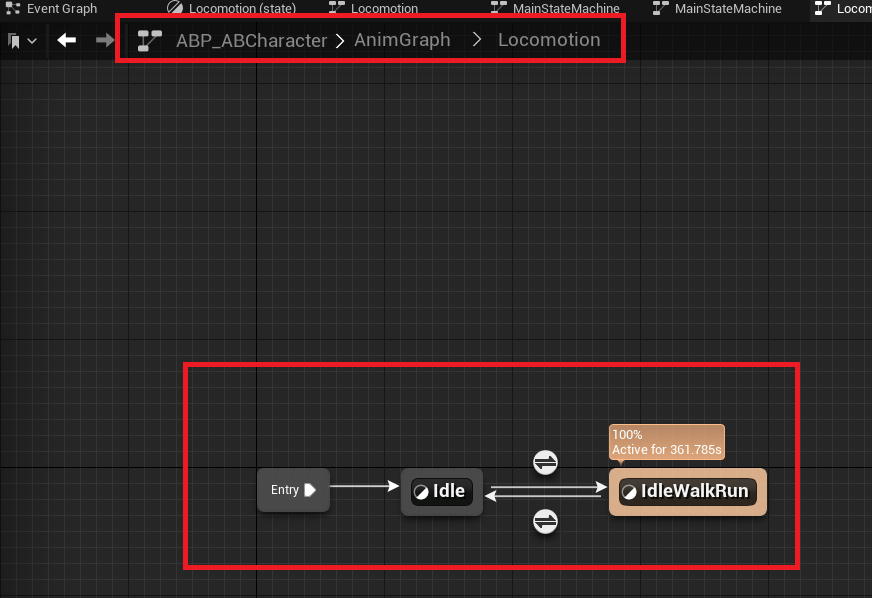This screenshot has height=598, width=872.
Task: Navigate back with the left arrow
Action: pos(67,40)
